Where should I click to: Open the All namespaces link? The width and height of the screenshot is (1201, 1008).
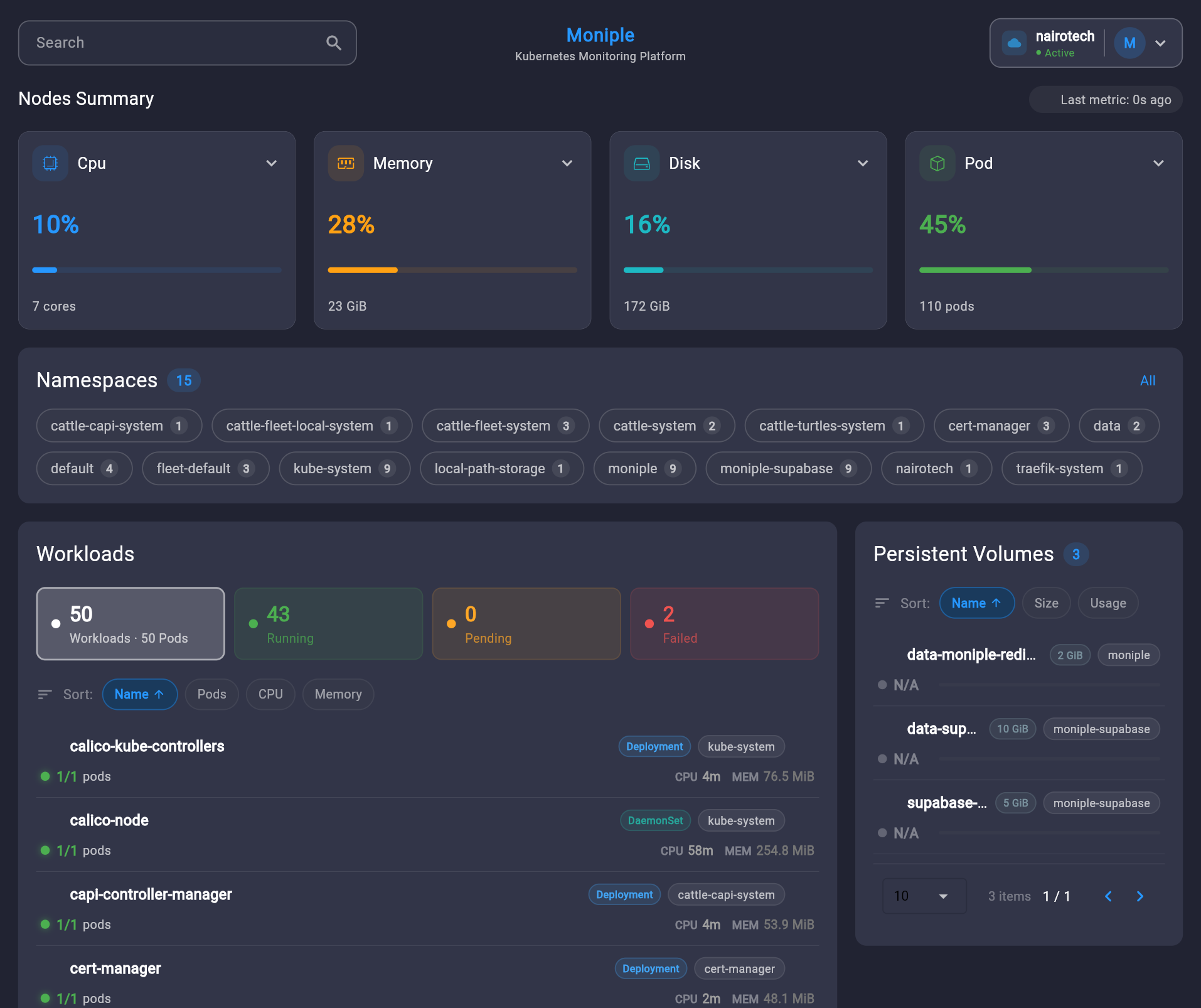tap(1148, 380)
